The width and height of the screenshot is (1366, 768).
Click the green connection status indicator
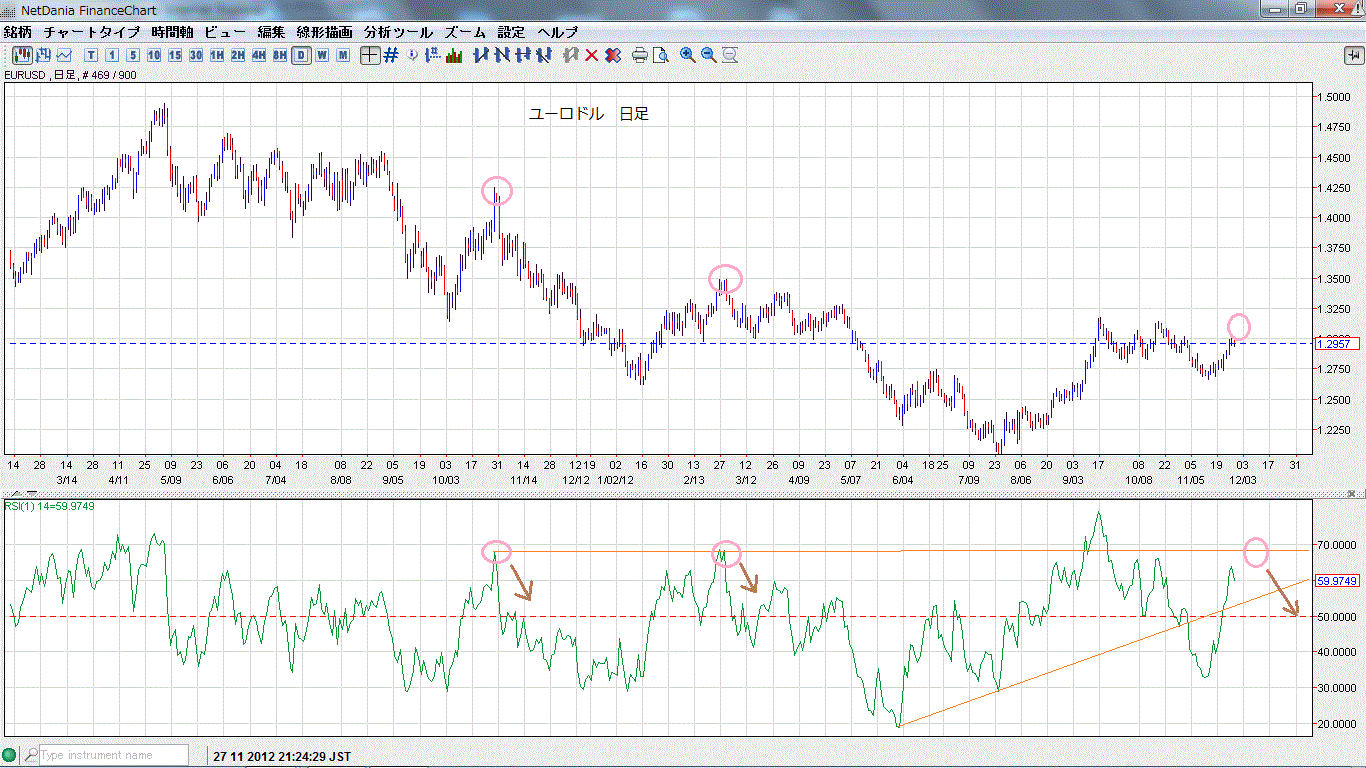click(10, 755)
